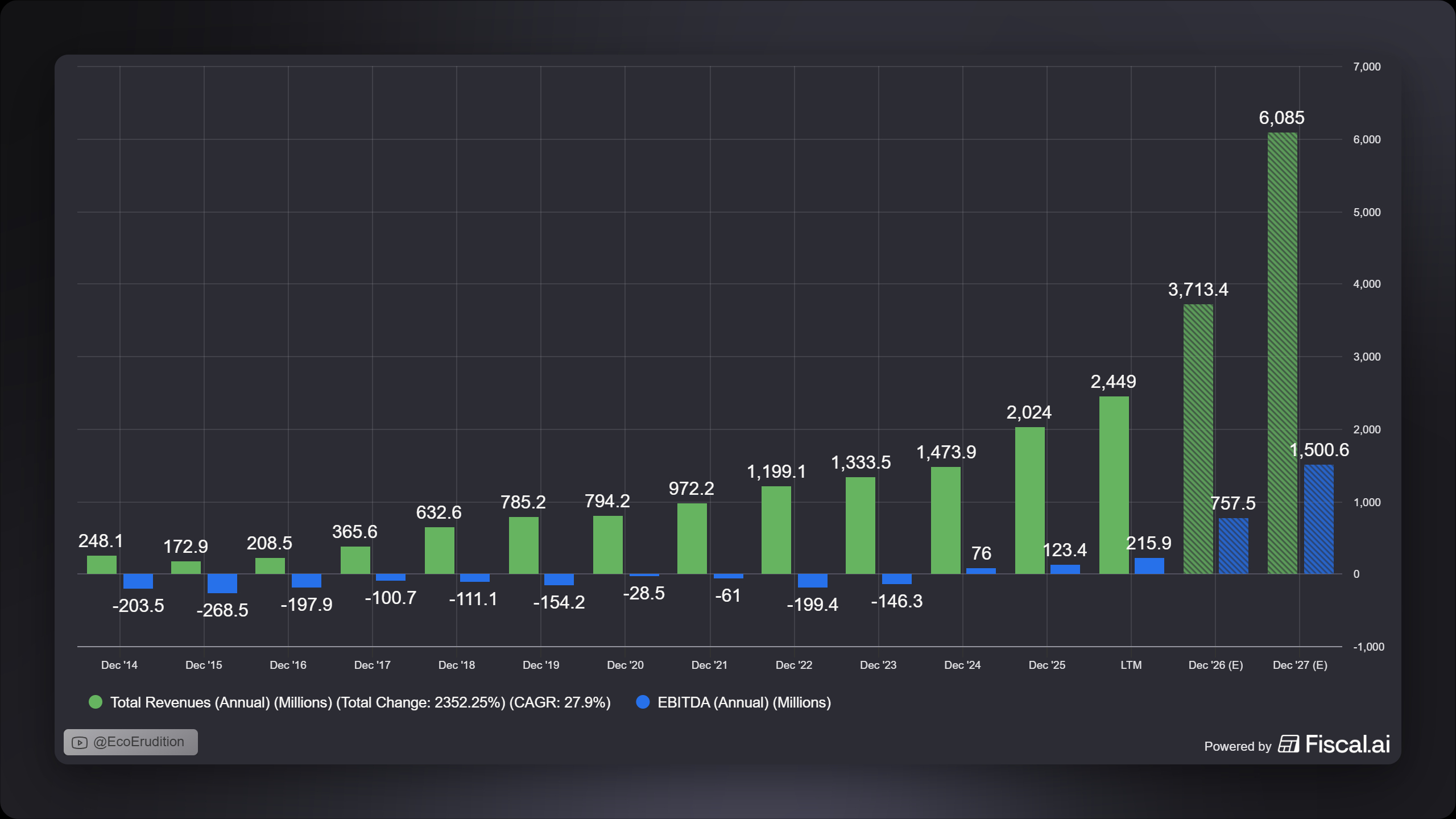Click the "-1,000" y-axis label
This screenshot has height=819, width=1456.
pyautogui.click(x=1368, y=647)
